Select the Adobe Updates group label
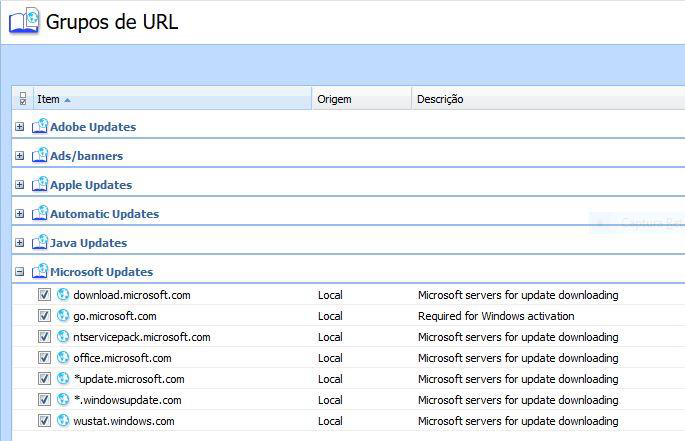Image resolution: width=685 pixels, height=441 pixels. click(93, 127)
